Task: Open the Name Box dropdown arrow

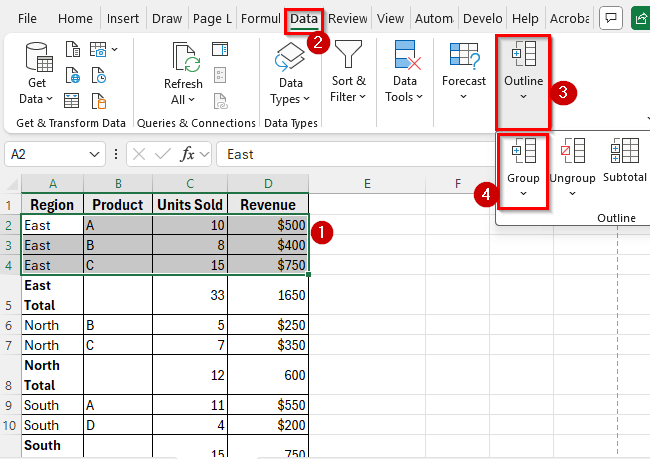Action: pos(94,155)
